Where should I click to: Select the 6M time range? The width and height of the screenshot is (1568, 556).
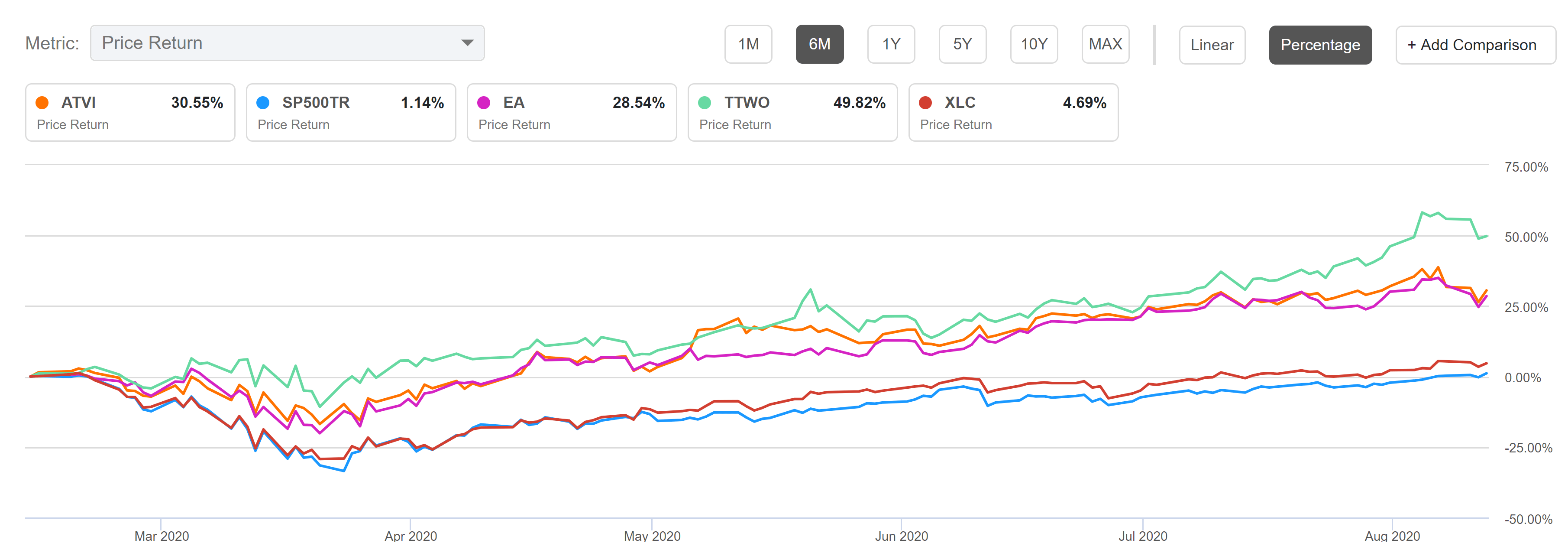[x=819, y=44]
